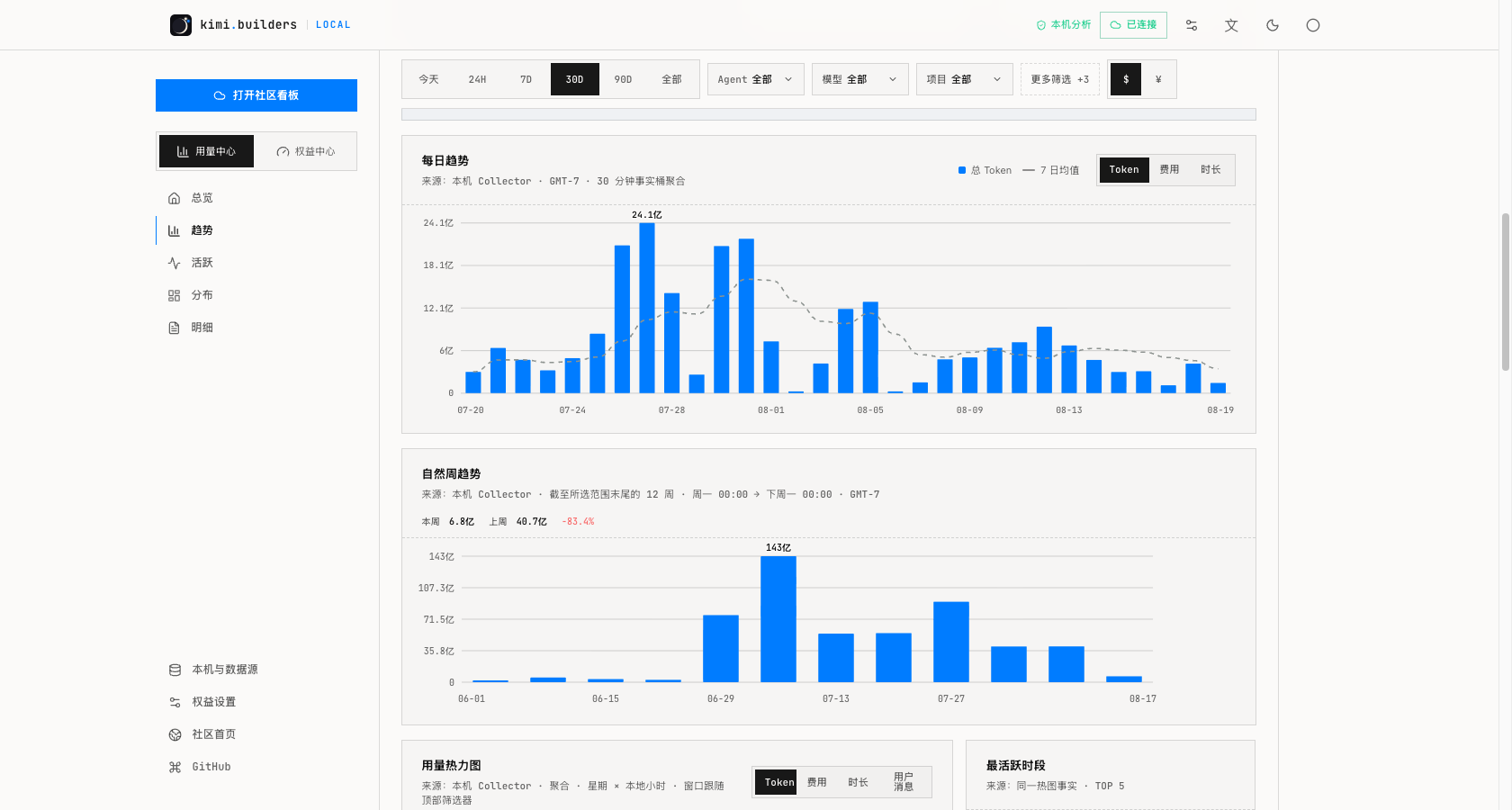Click the 活跃 pulse icon
The width and height of the screenshot is (1512, 810).
coord(175,263)
